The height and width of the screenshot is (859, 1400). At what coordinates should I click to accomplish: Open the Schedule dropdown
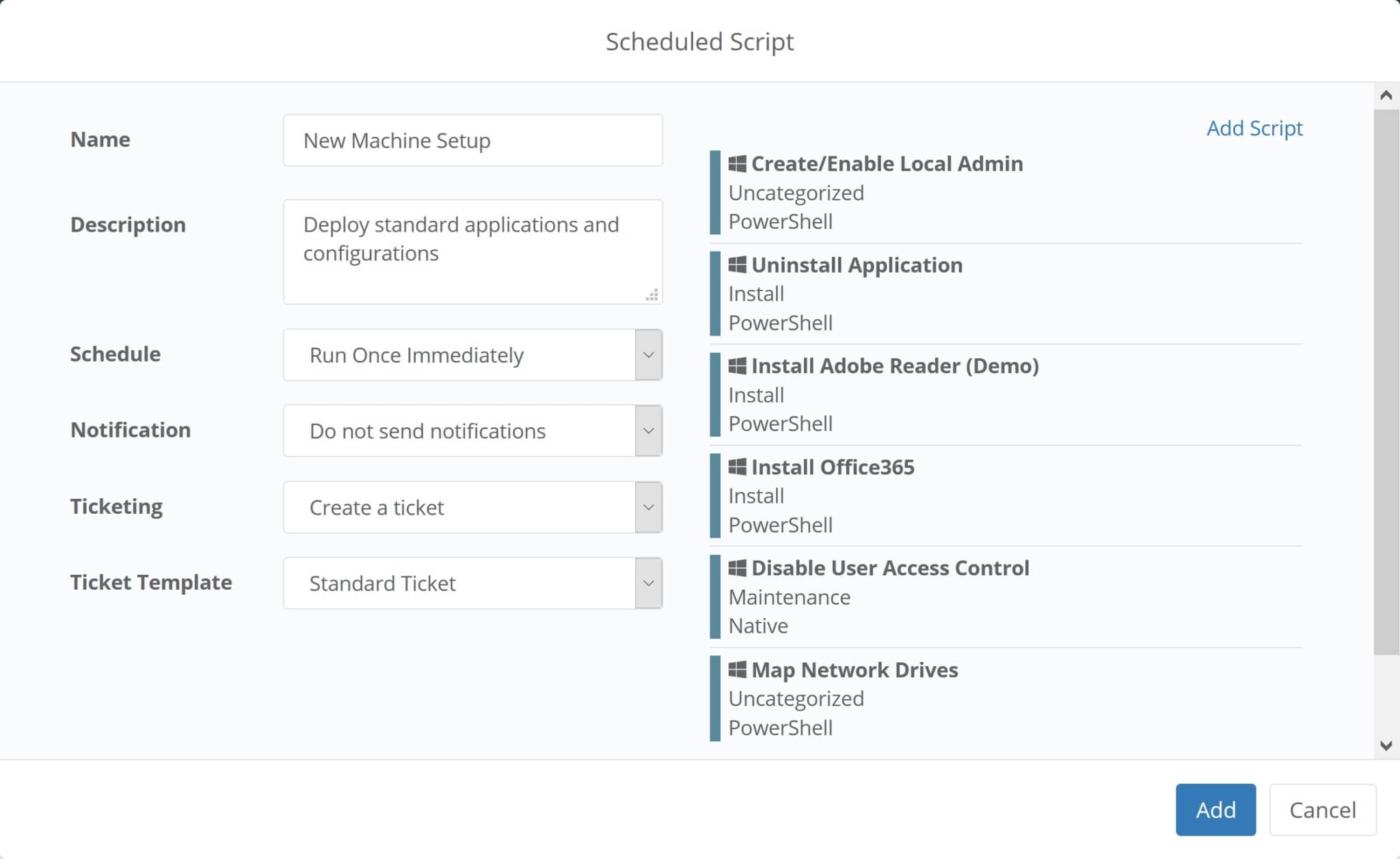[x=648, y=355]
